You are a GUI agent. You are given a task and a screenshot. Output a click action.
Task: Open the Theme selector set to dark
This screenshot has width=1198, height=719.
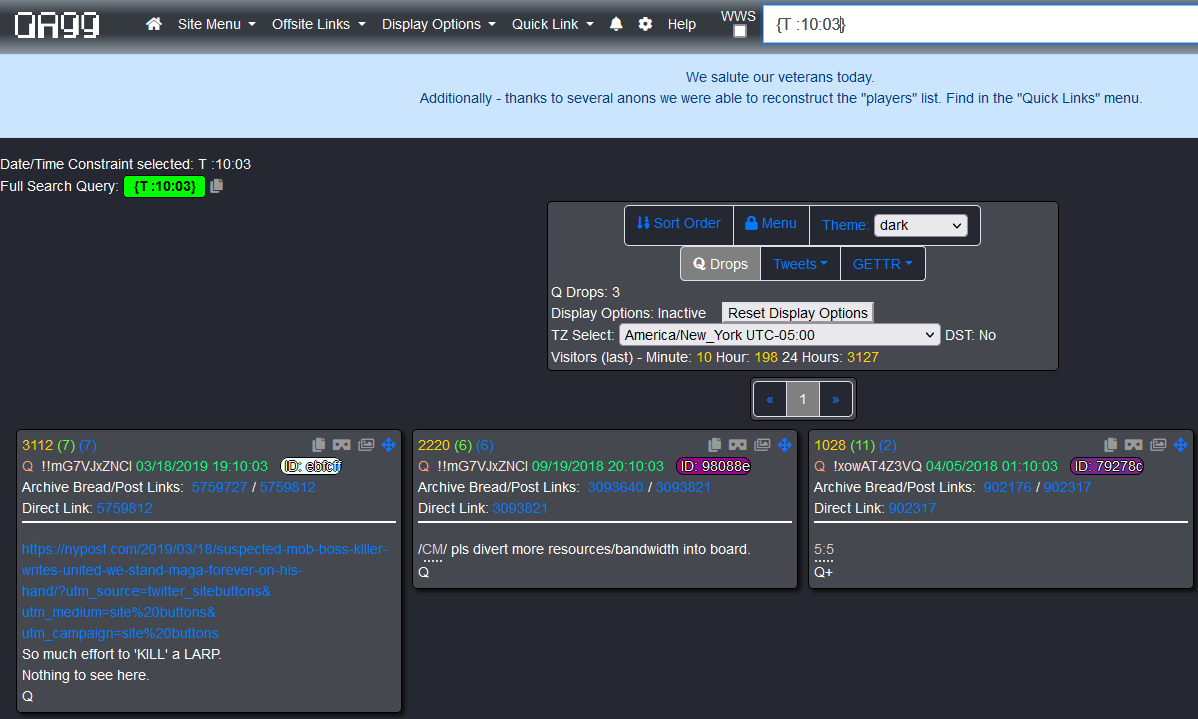click(x=921, y=225)
